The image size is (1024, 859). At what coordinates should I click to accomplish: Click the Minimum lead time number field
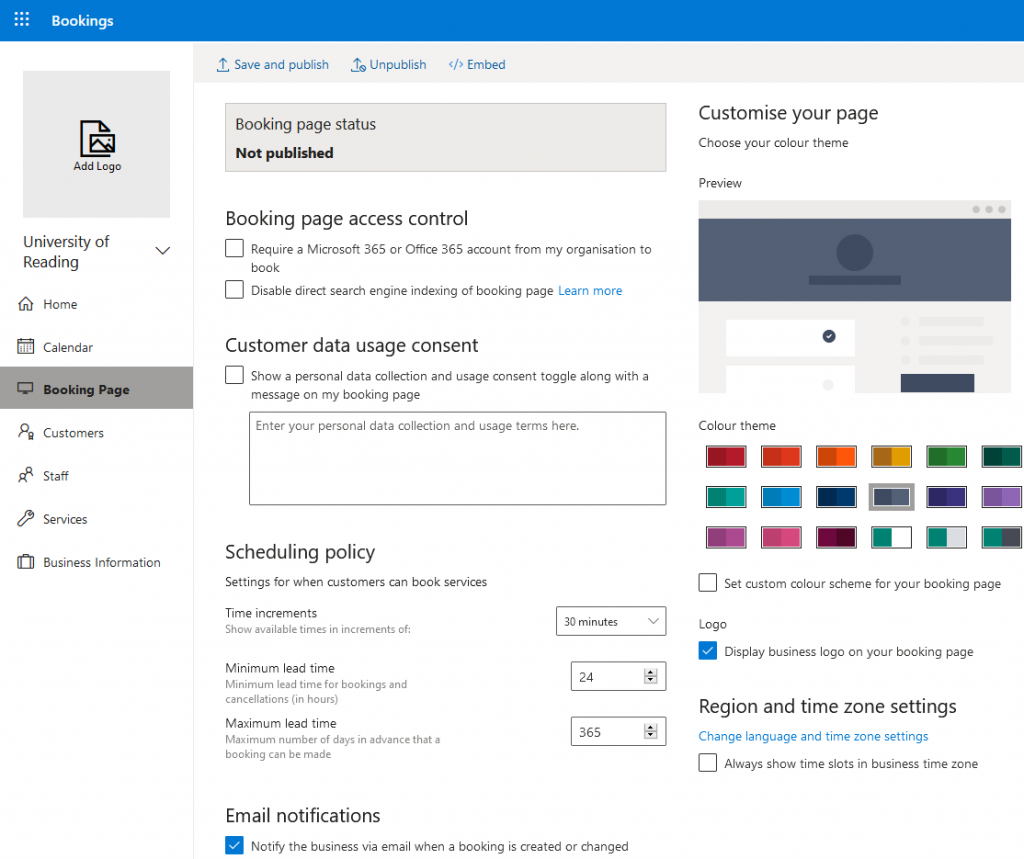click(618, 676)
